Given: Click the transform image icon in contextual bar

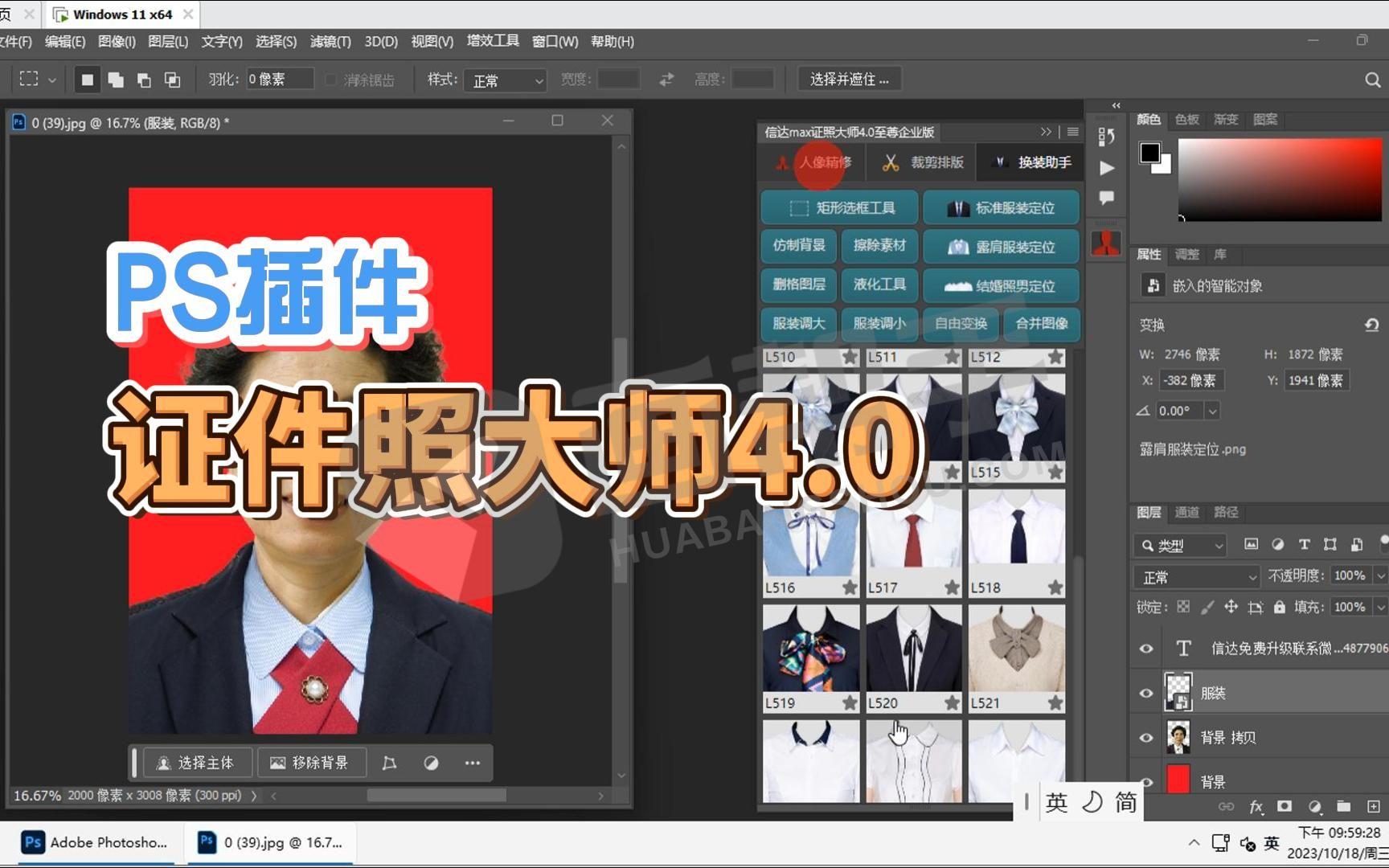Looking at the screenshot, I should [389, 763].
